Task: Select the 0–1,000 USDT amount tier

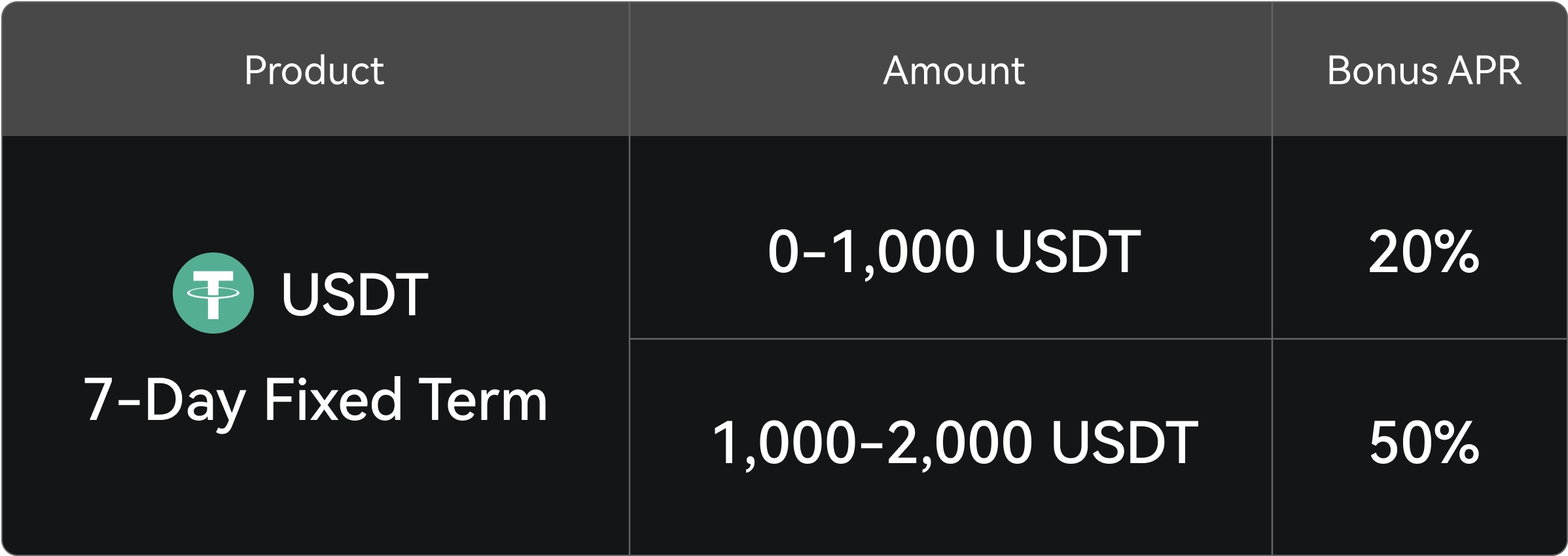Action: tap(953, 252)
